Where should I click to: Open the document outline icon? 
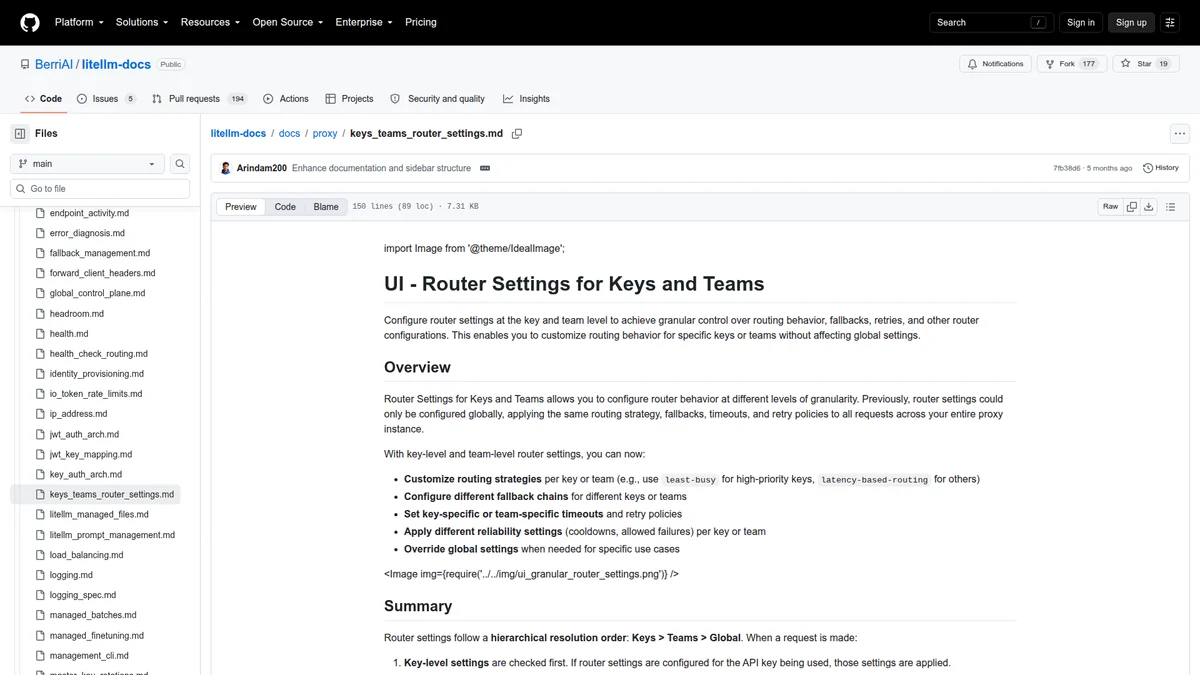[1171, 207]
